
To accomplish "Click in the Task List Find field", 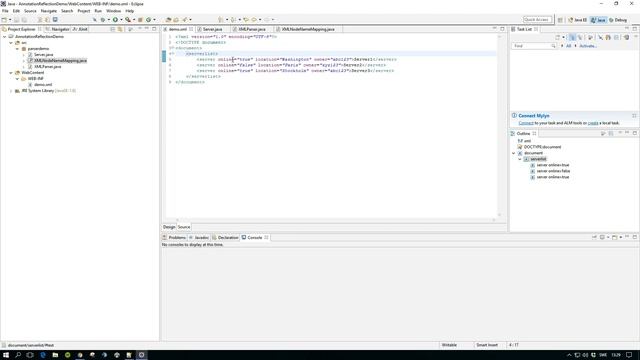I will (x=533, y=46).
